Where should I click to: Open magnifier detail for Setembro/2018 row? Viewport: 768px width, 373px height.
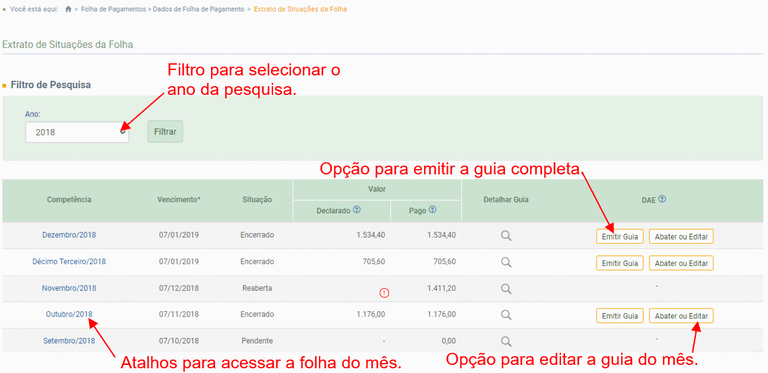coord(506,341)
